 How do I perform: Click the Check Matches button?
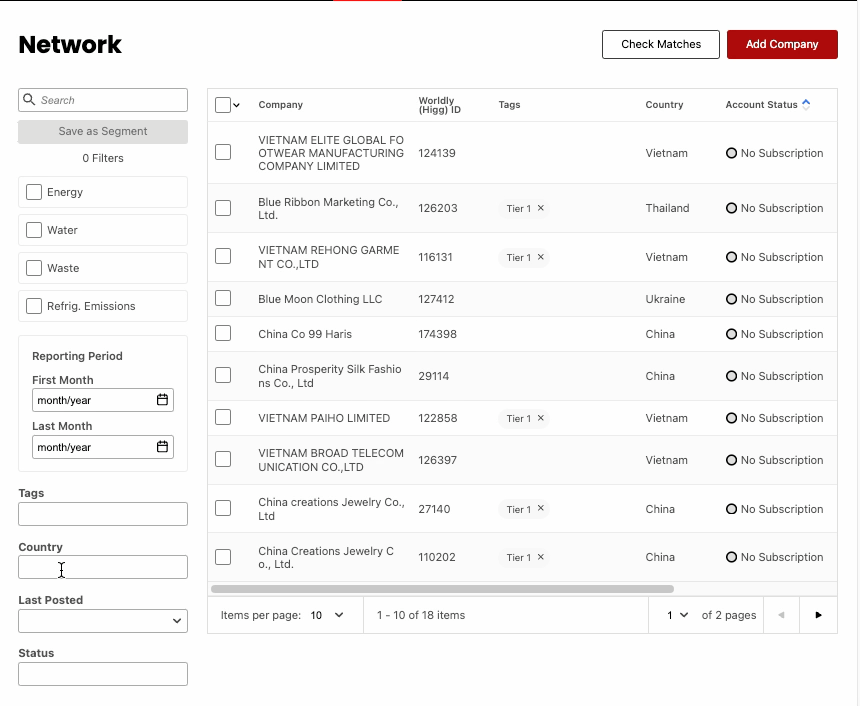660,44
